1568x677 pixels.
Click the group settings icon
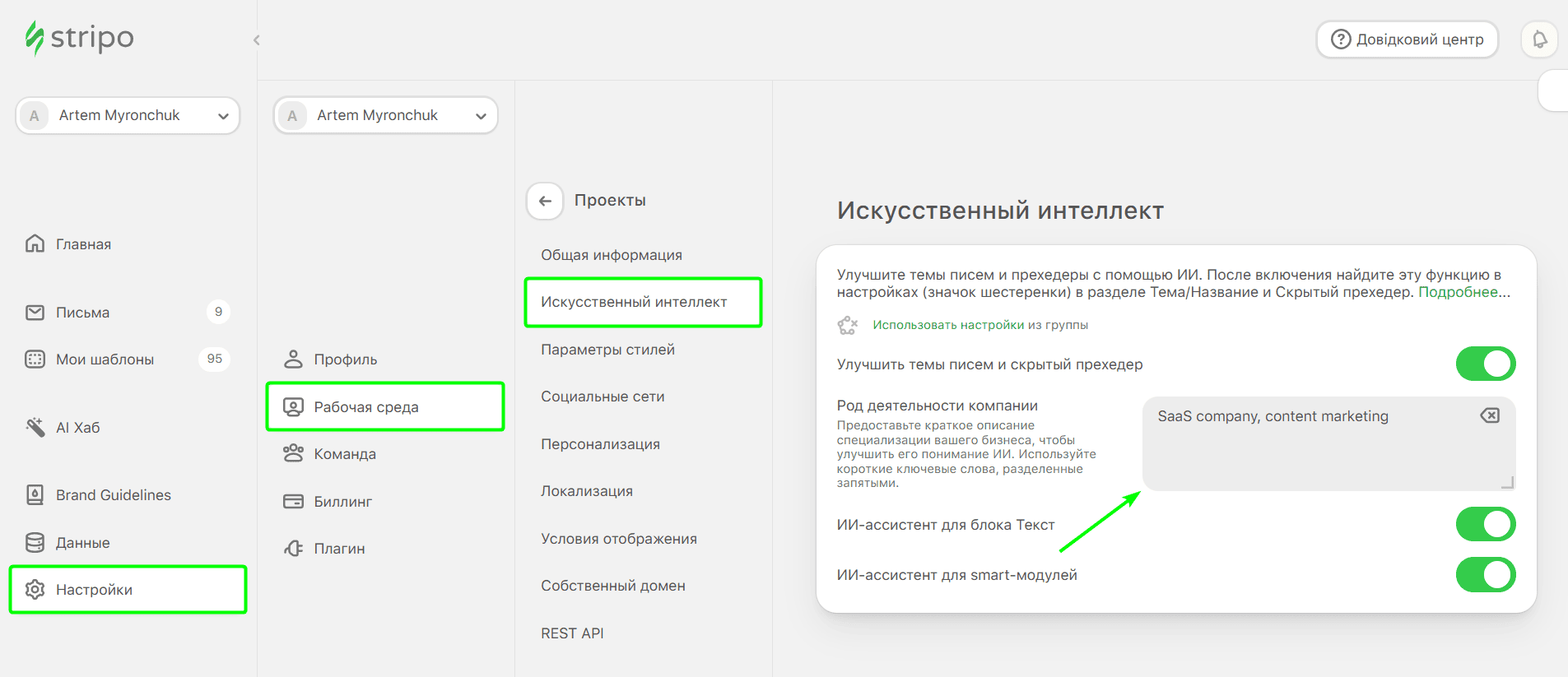coord(848,325)
